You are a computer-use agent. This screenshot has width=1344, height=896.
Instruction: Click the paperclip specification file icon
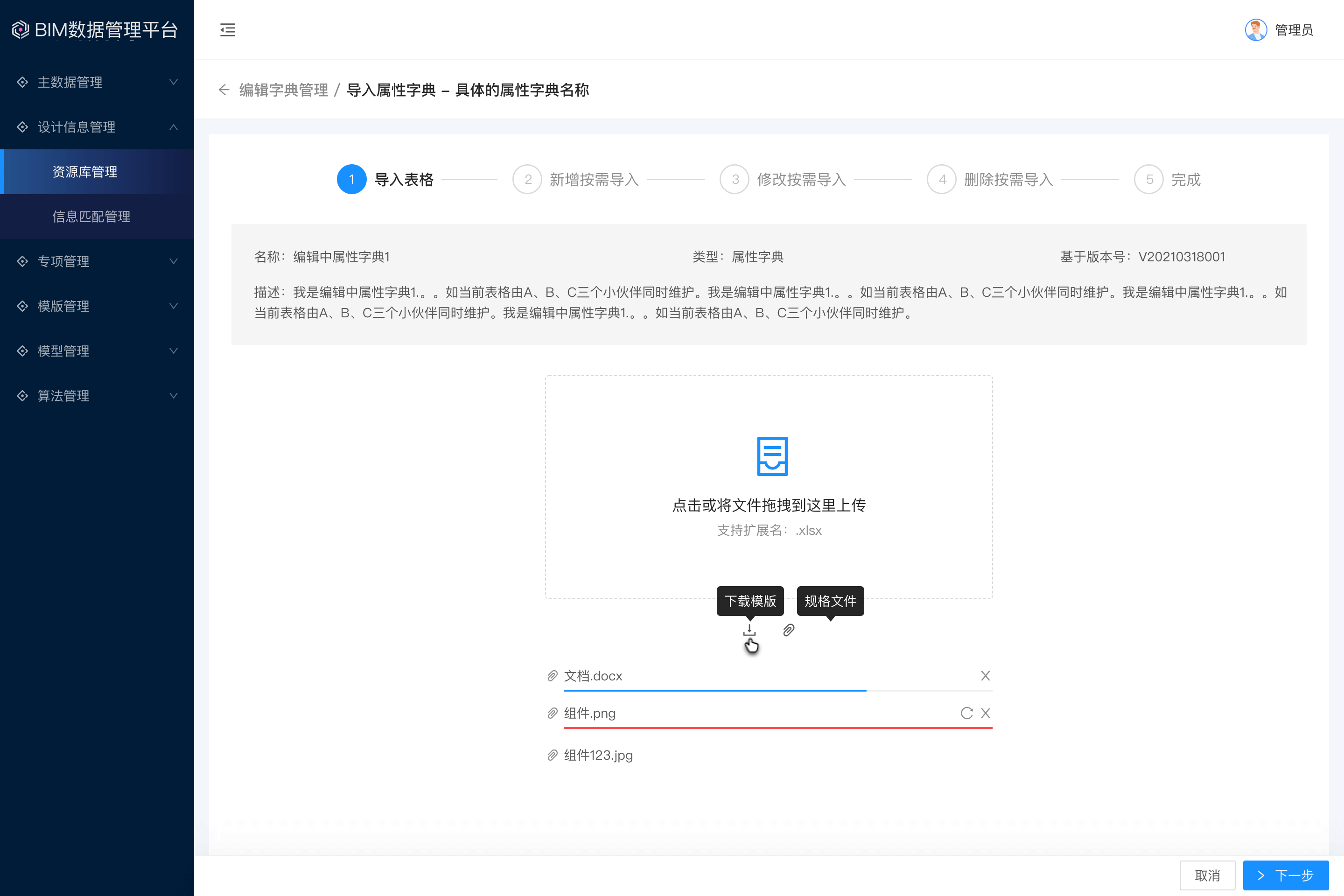pos(789,630)
